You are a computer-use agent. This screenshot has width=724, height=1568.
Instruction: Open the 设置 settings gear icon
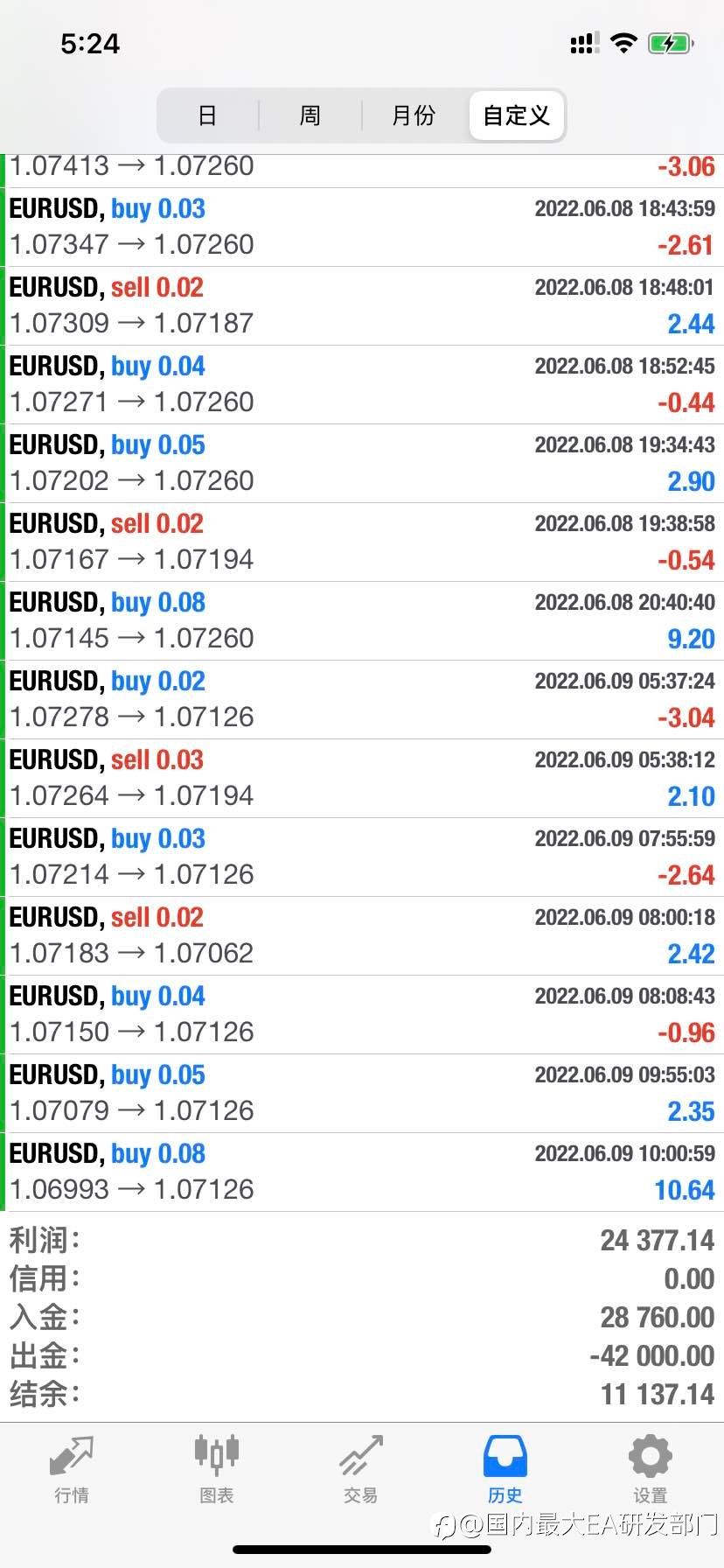(x=651, y=1456)
